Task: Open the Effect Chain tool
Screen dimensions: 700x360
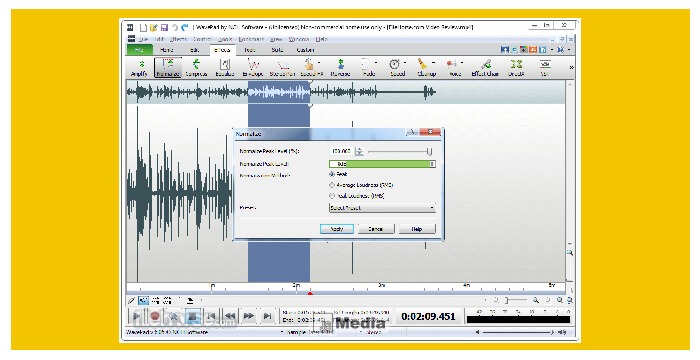Action: pyautogui.click(x=485, y=67)
